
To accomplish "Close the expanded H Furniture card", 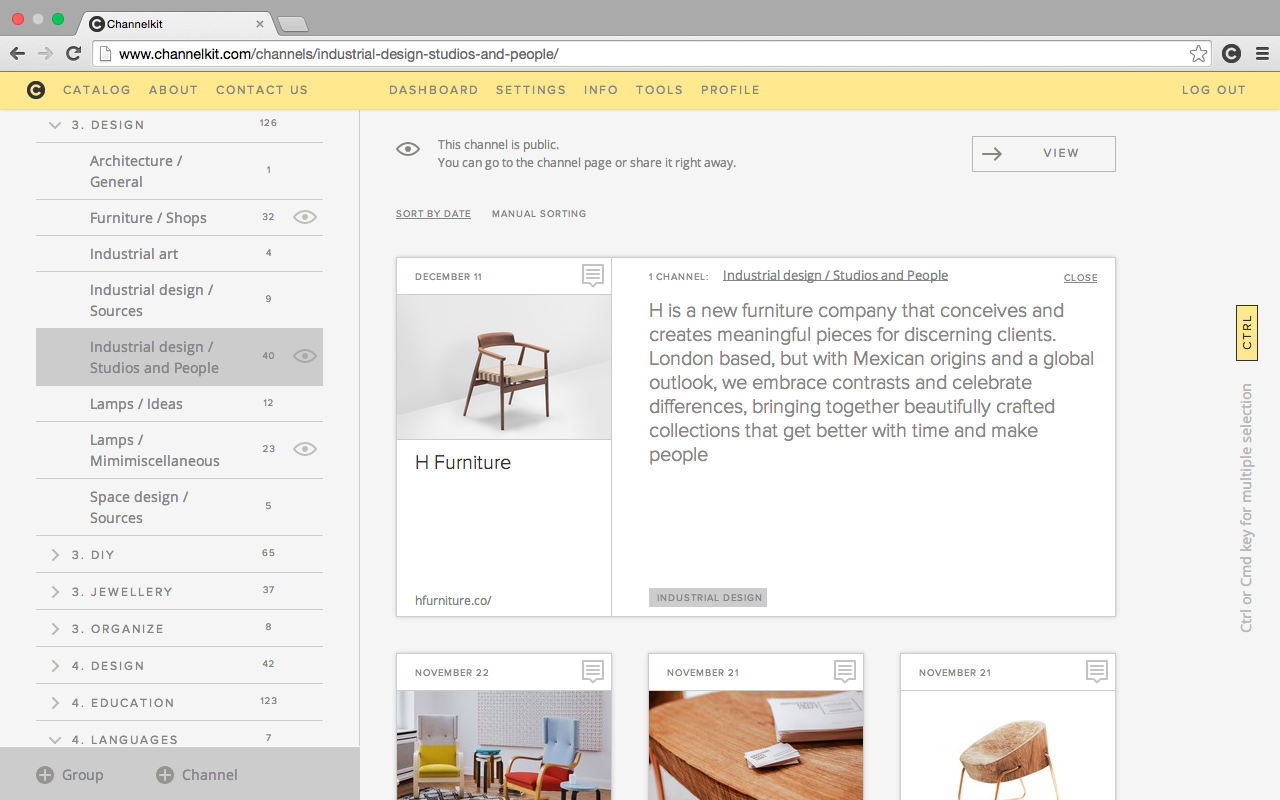I will pos(1080,278).
